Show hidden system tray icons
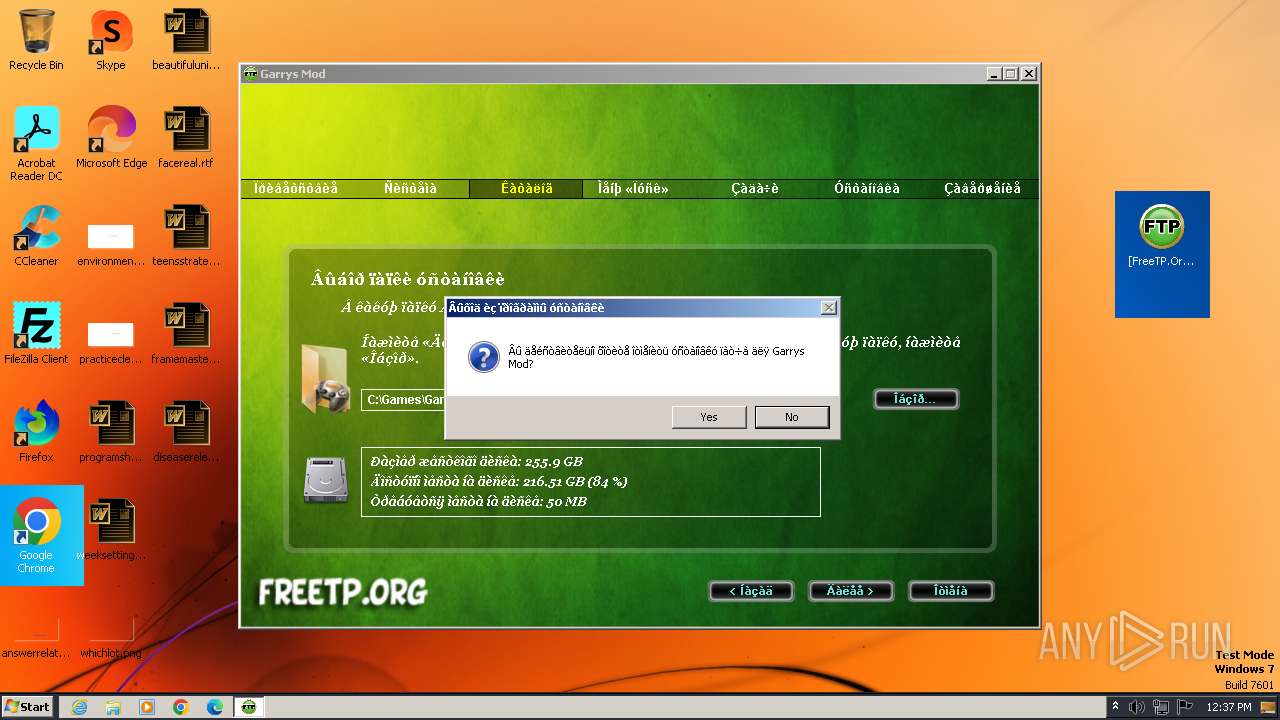Image resolution: width=1280 pixels, height=720 pixels. 1116,706
